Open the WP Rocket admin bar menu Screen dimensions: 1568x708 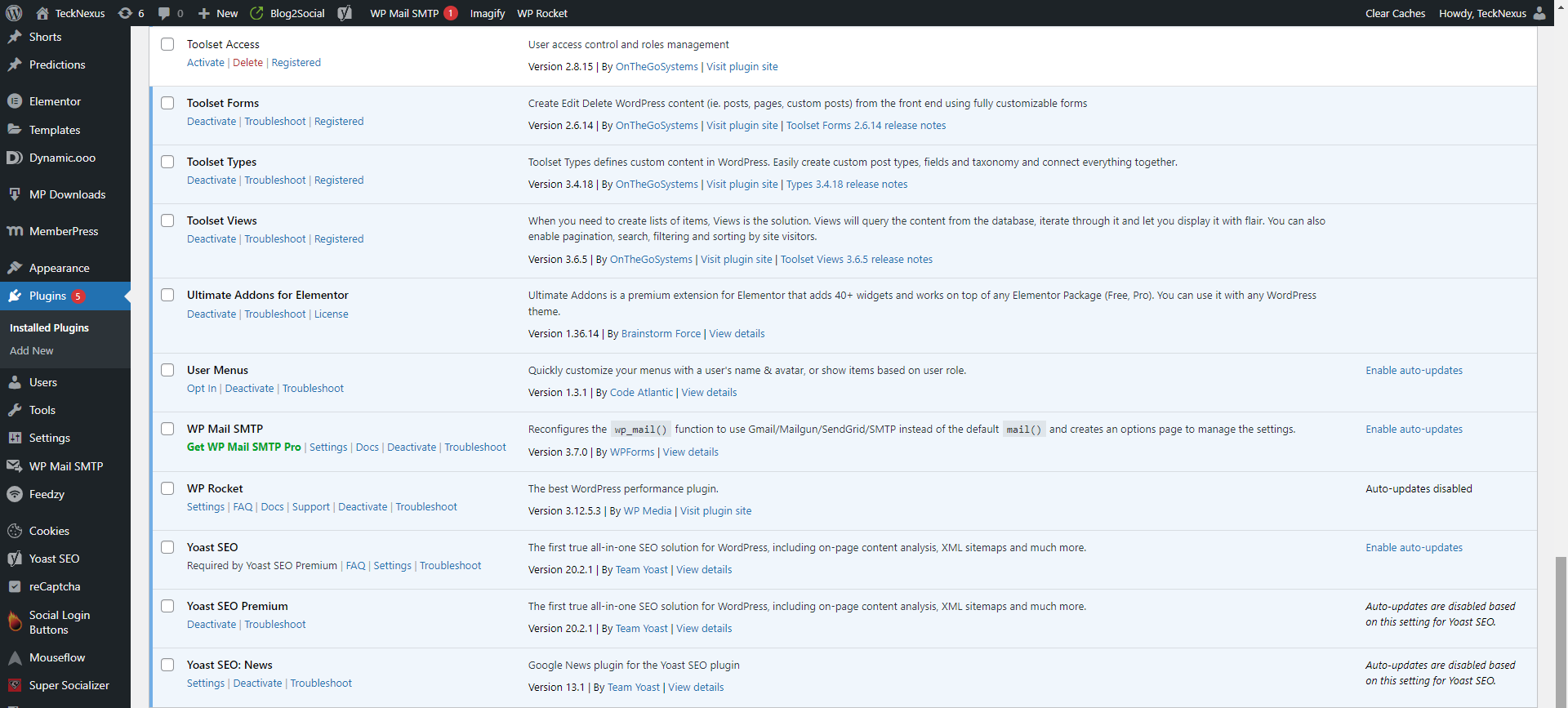pyautogui.click(x=542, y=13)
